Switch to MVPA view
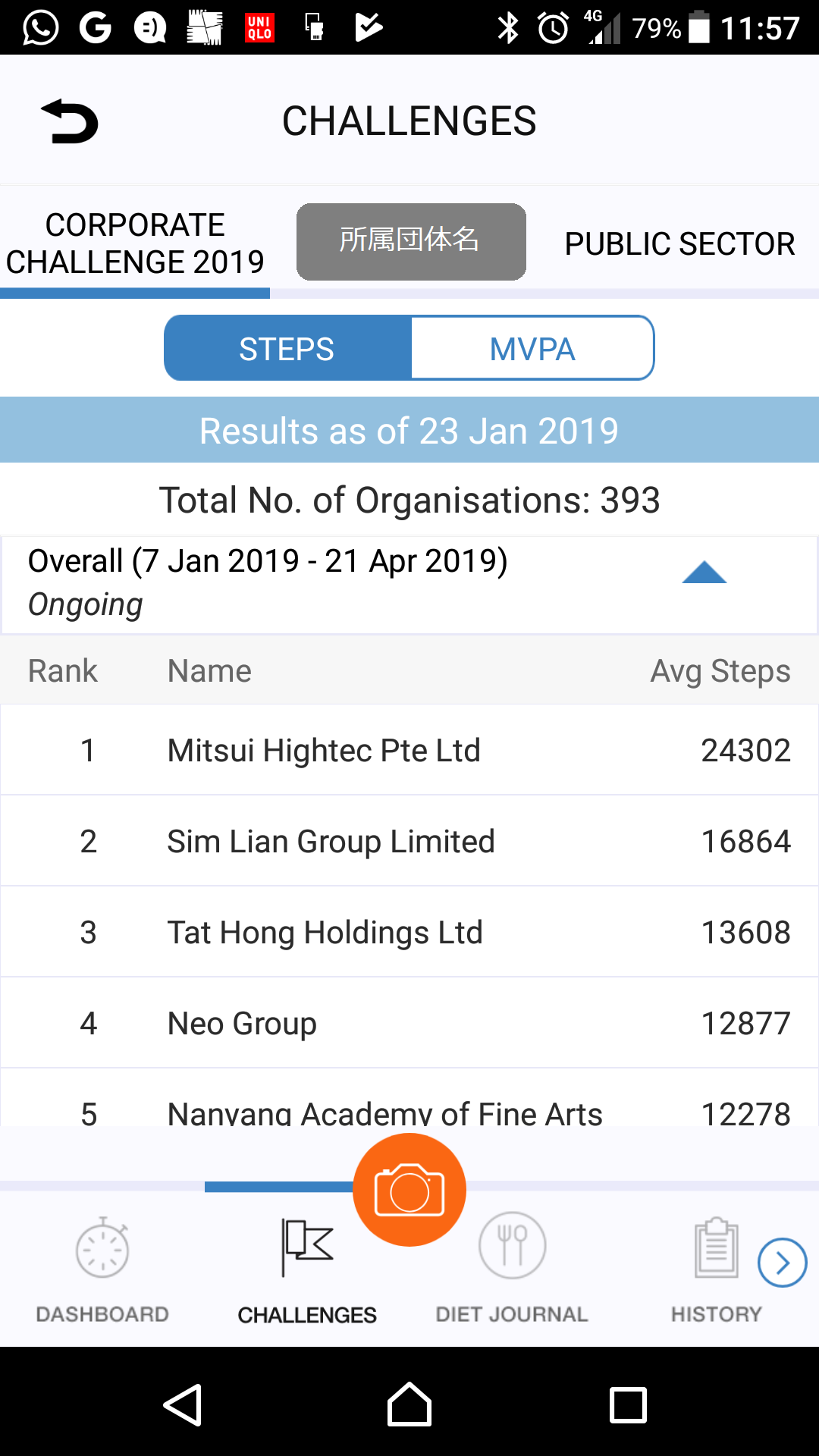The image size is (819, 1456). [532, 349]
